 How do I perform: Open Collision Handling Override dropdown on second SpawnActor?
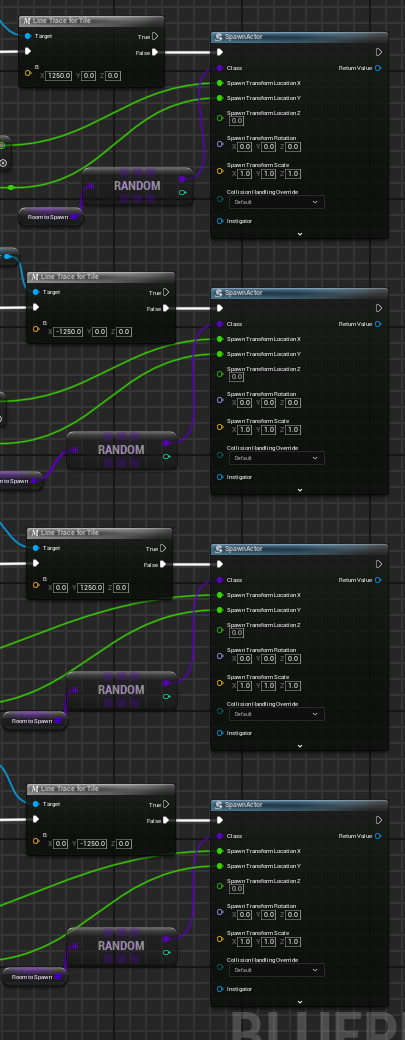[x=277, y=458]
